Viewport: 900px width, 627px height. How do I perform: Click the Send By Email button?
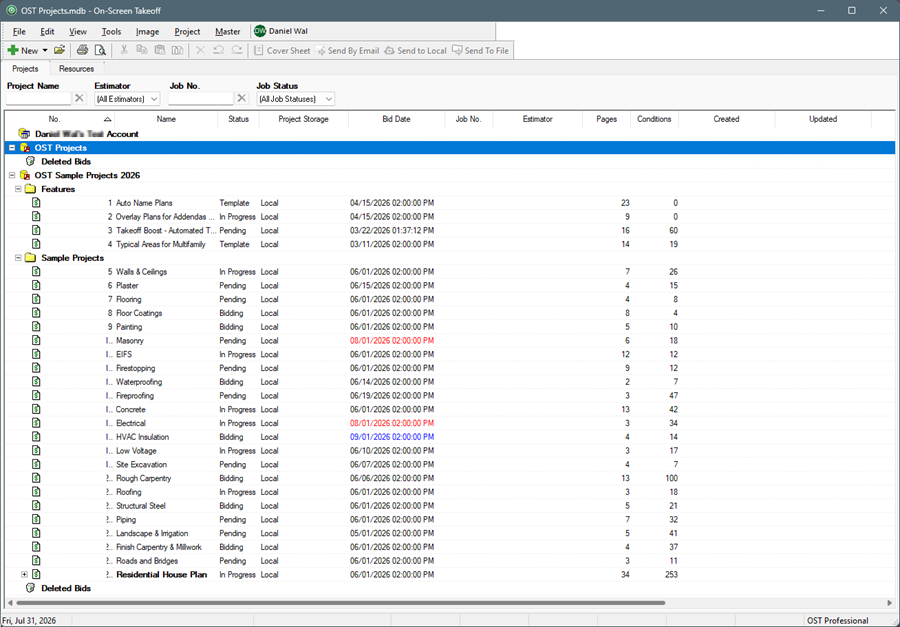click(x=347, y=51)
